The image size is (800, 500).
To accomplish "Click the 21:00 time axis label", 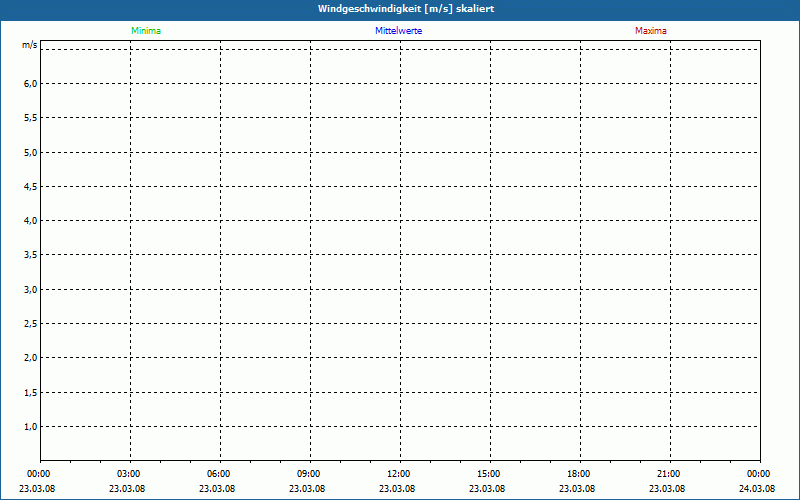I will (x=668, y=474).
